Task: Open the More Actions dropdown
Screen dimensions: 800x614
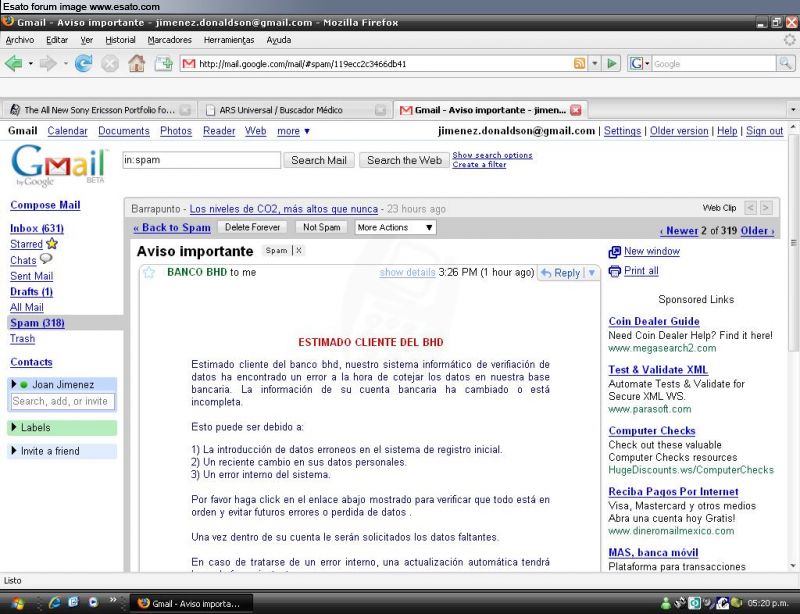Action: pyautogui.click(x=395, y=228)
